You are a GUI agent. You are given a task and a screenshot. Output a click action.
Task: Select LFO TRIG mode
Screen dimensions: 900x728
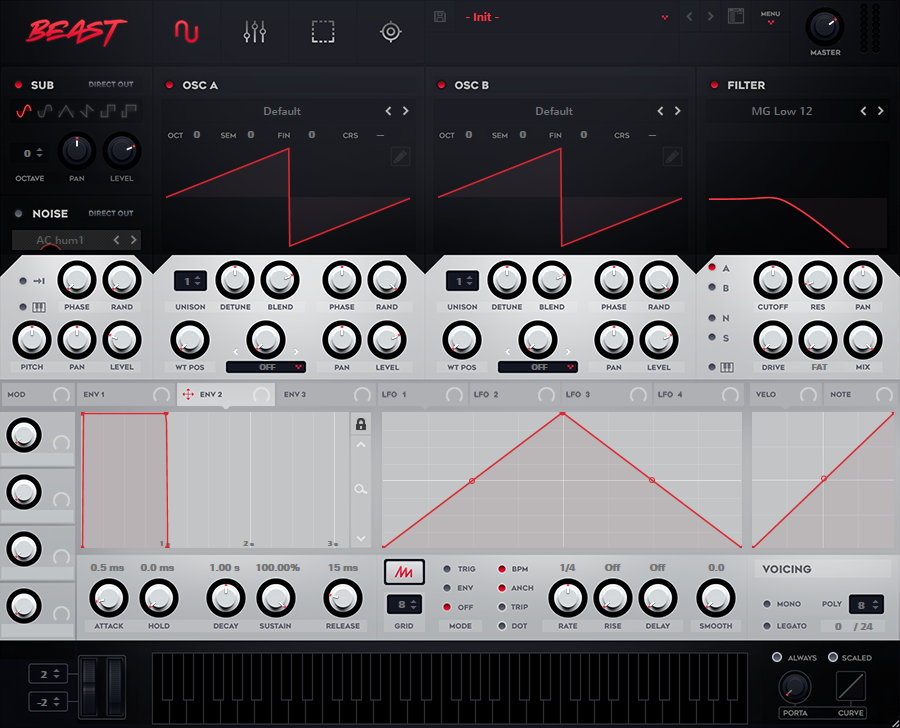tap(447, 569)
